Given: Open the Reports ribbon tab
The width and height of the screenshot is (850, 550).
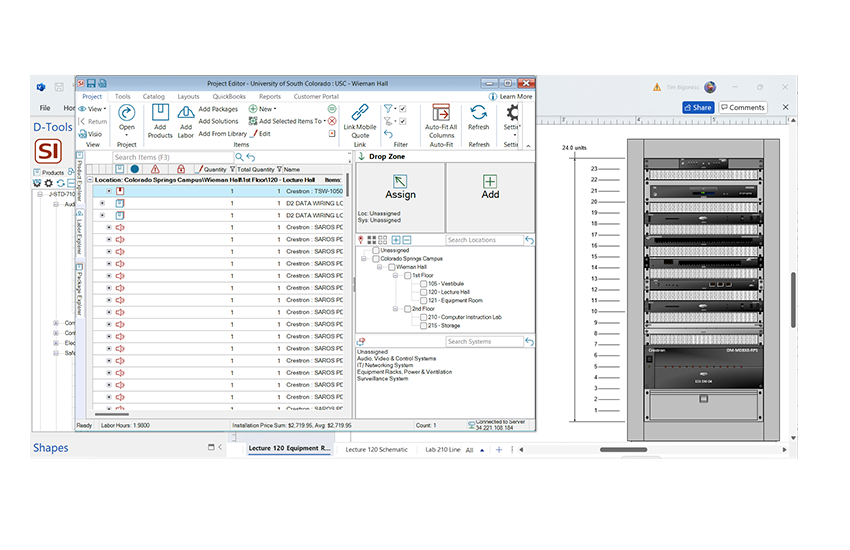Looking at the screenshot, I should (x=269, y=96).
